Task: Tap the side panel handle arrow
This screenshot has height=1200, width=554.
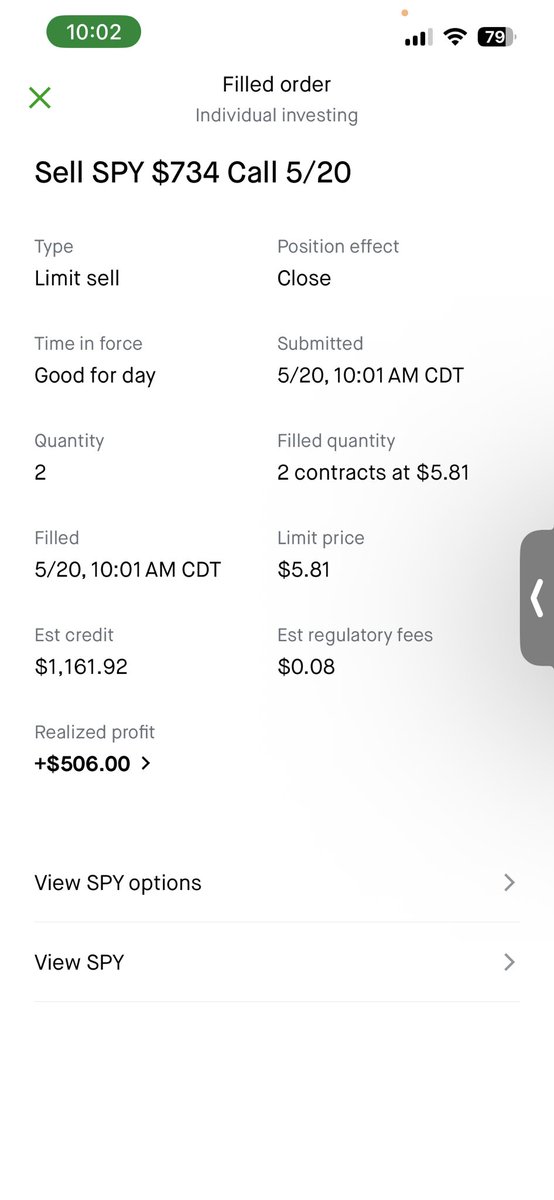Action: [x=538, y=598]
